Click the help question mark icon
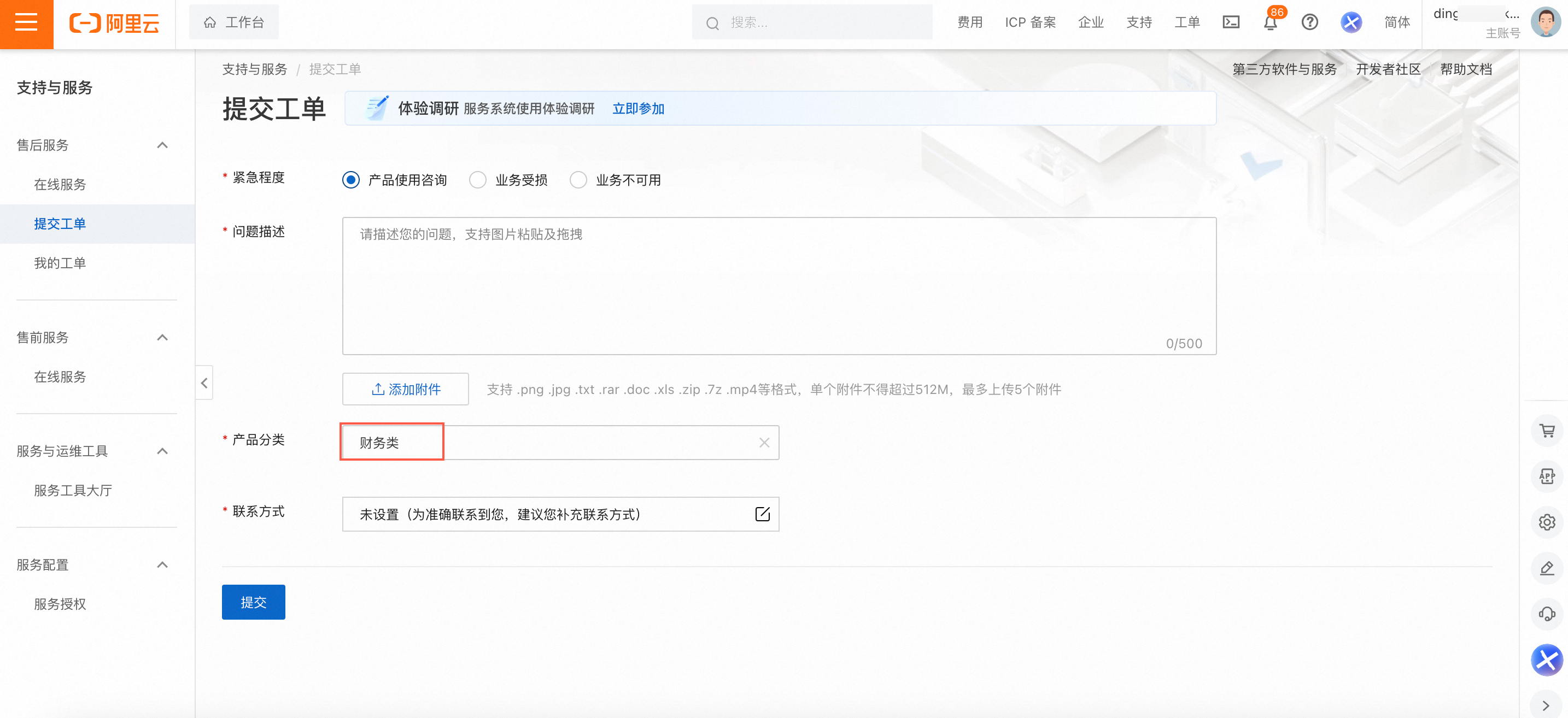 (1309, 22)
